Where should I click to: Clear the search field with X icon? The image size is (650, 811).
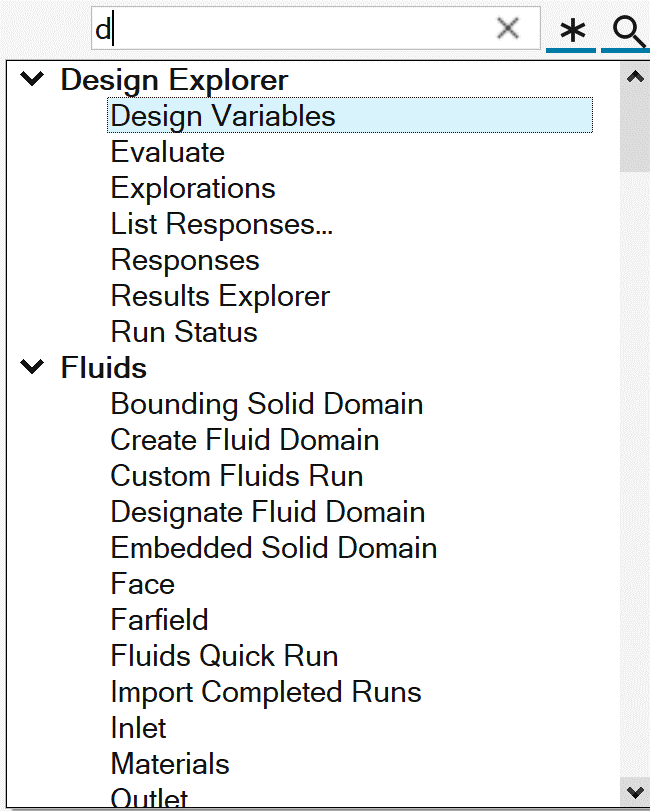(x=508, y=29)
